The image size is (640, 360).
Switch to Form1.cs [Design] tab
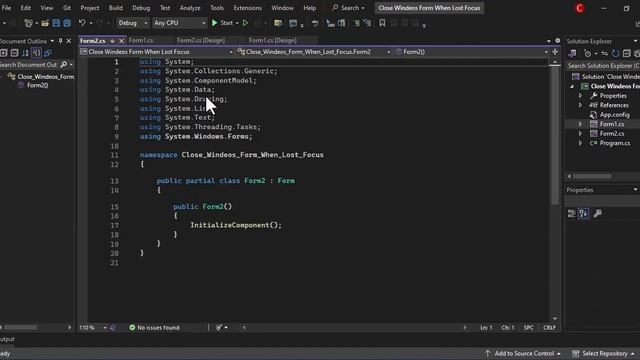coord(273,40)
